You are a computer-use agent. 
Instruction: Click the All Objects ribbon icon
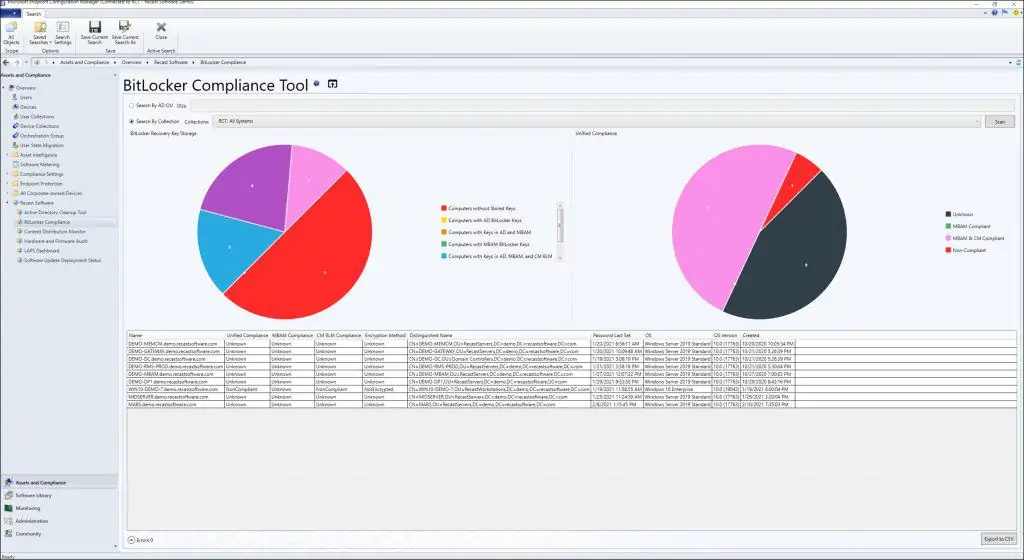point(11,33)
